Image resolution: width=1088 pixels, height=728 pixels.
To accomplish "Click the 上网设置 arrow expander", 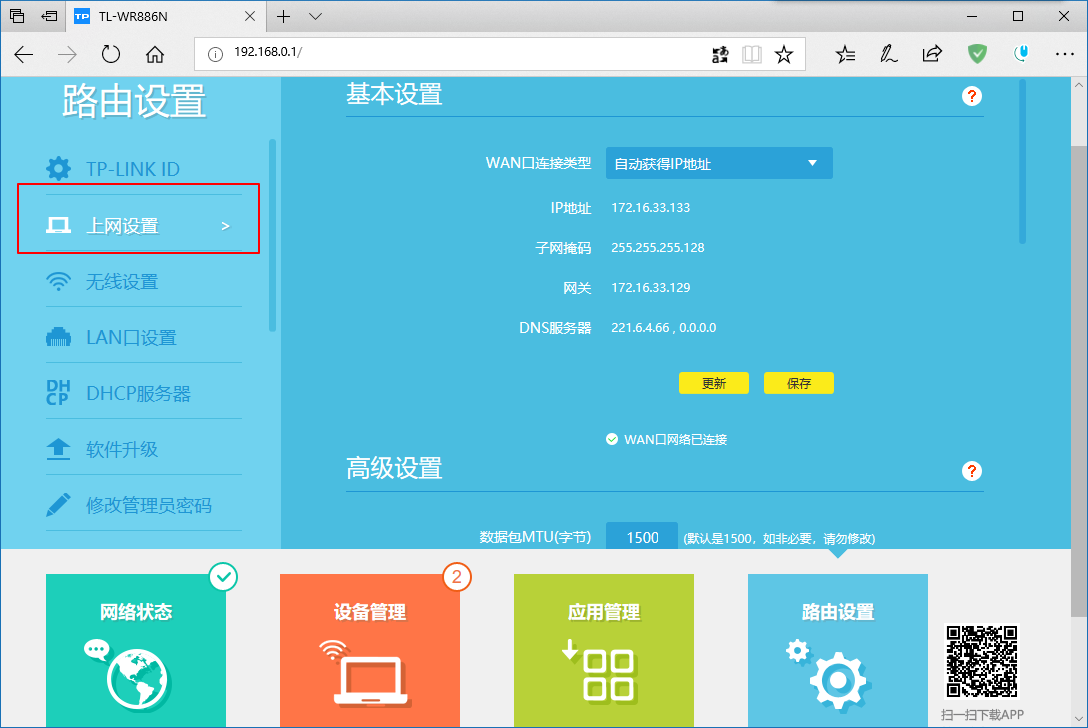I will tap(225, 226).
